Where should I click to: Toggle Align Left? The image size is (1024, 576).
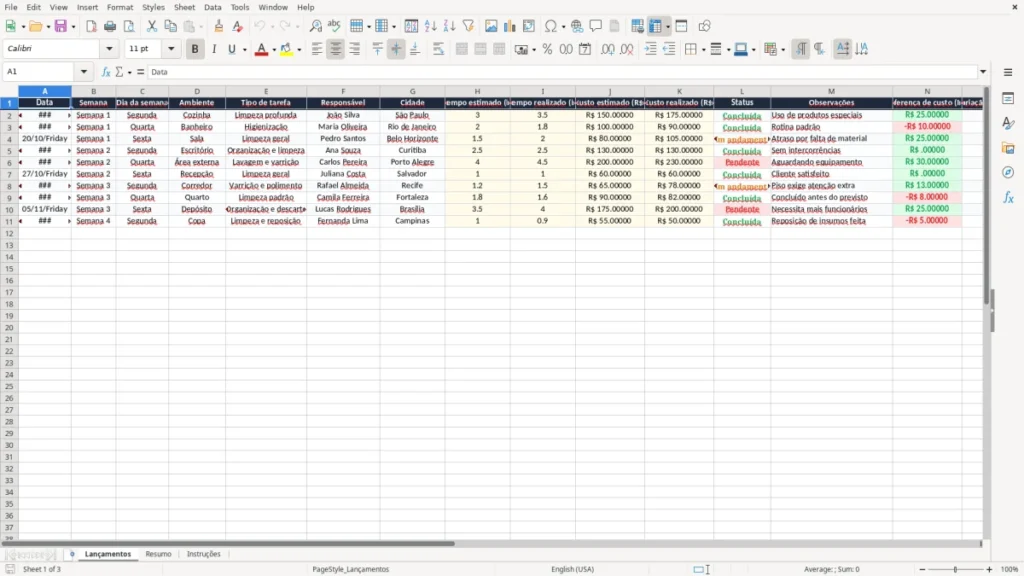click(317, 49)
